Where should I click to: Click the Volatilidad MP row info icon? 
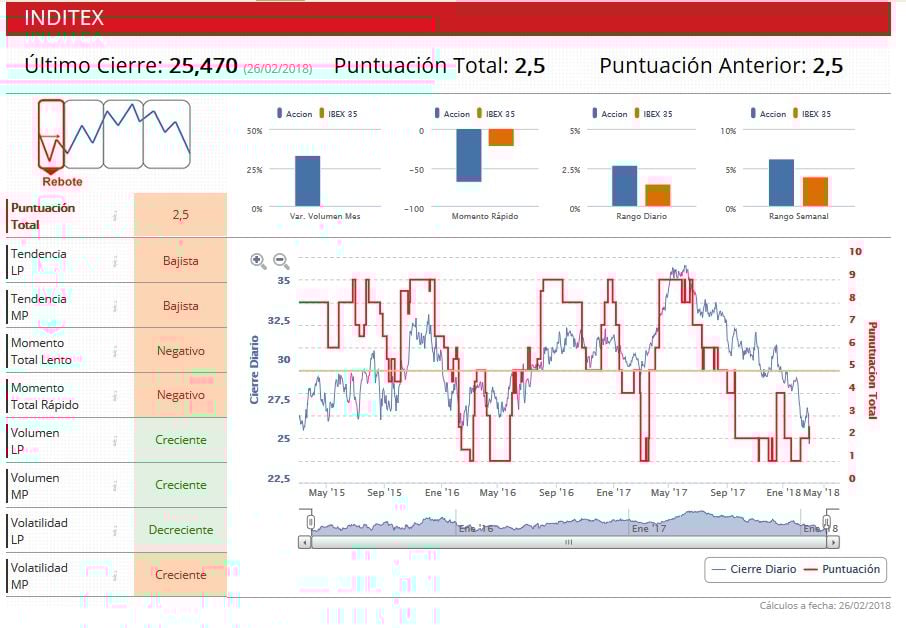click(115, 575)
